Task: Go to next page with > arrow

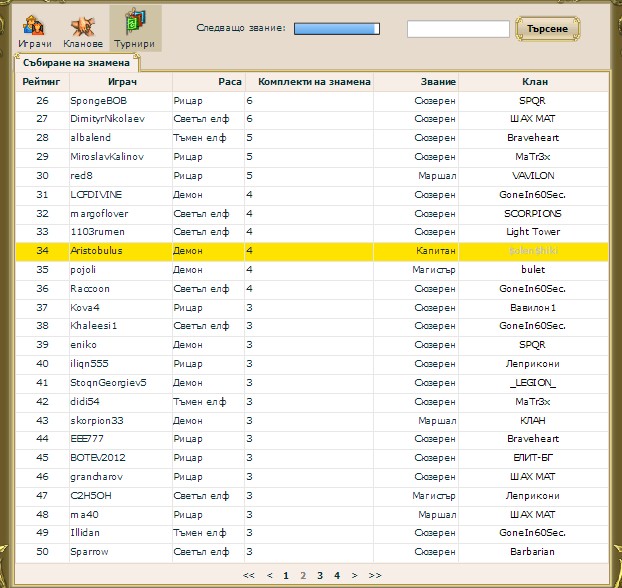Action: [355, 576]
